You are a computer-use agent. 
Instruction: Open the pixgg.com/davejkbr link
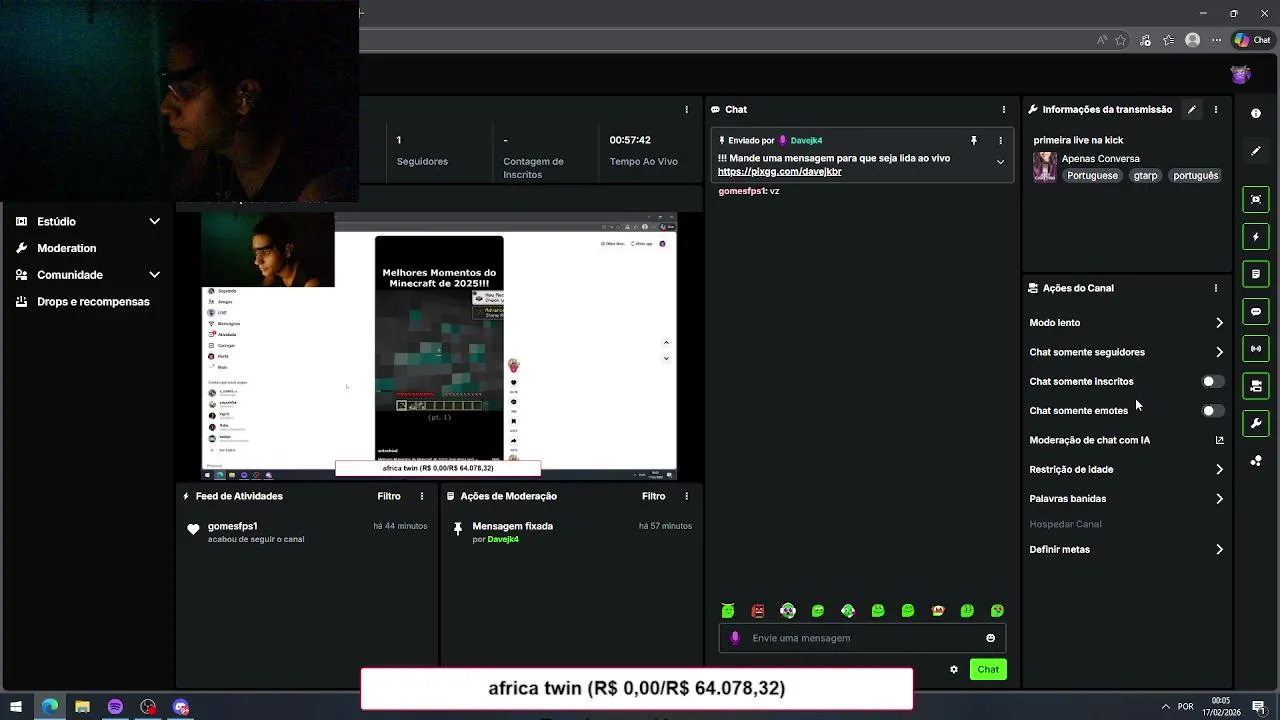tap(779, 172)
